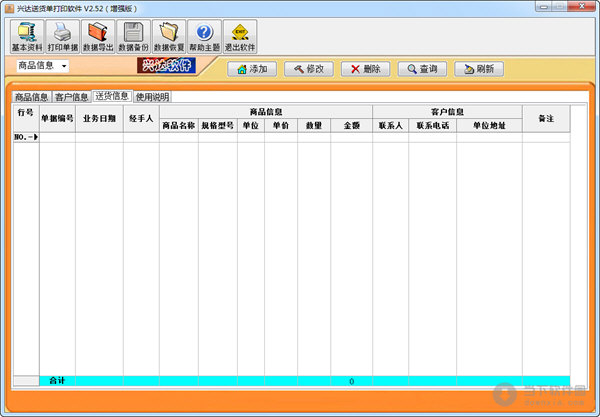Click the 退出软件 exit icon
The width and height of the screenshot is (600, 417).
tap(240, 37)
